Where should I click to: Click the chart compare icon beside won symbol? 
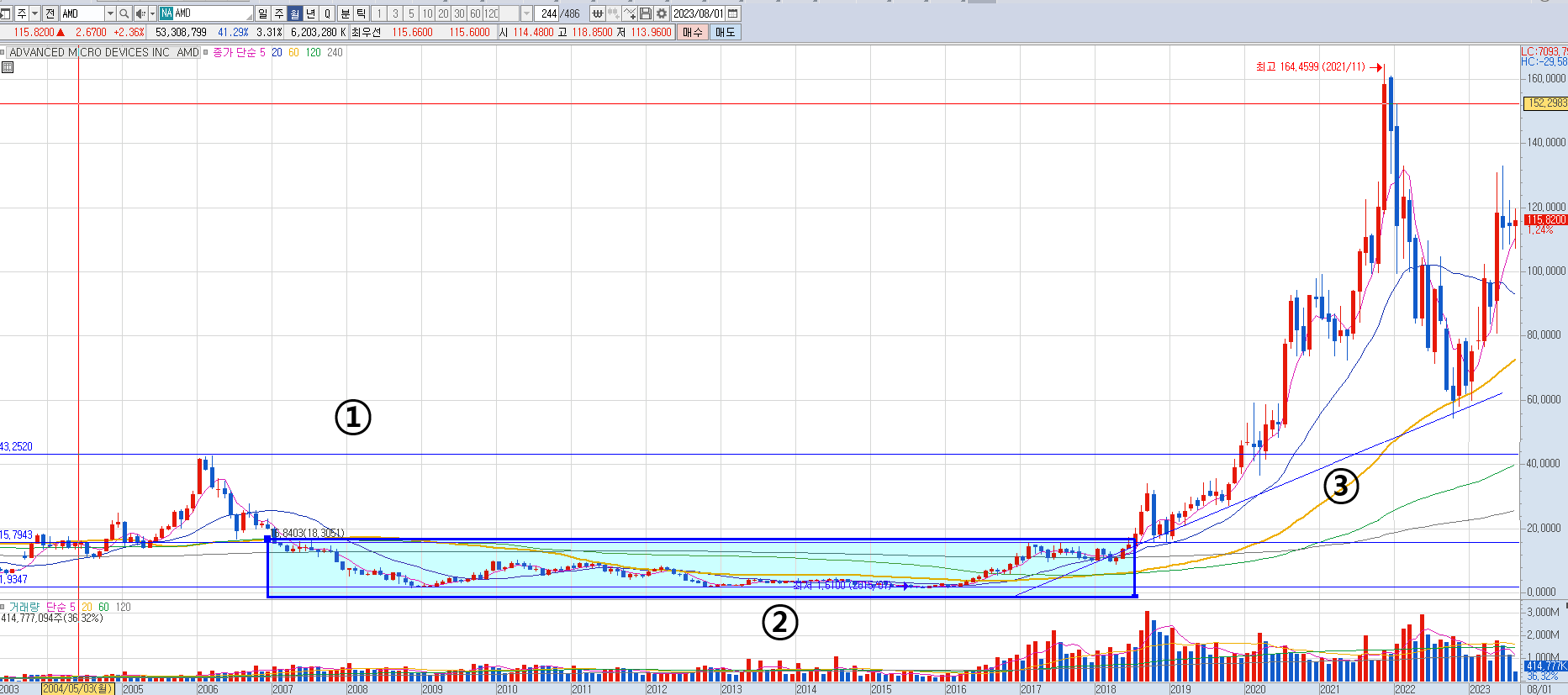point(614,13)
